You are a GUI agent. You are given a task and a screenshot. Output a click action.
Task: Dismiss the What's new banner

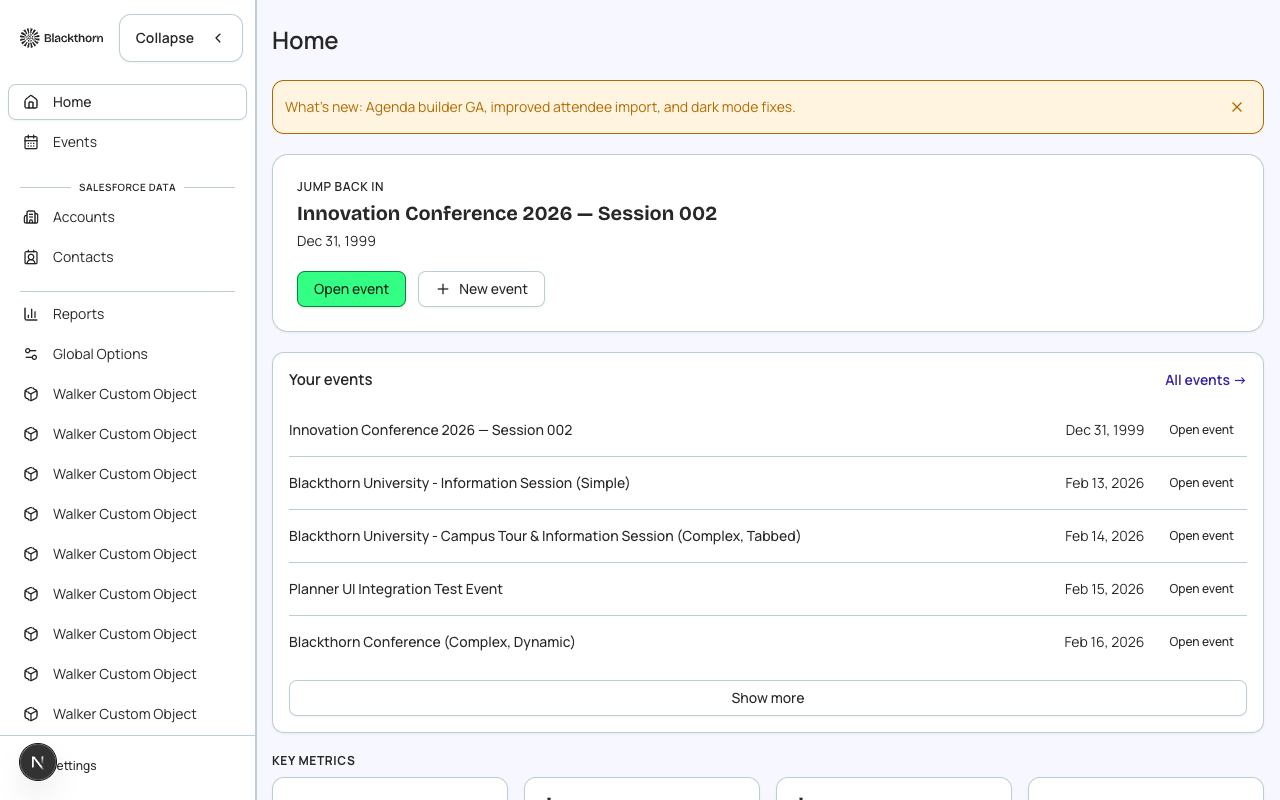click(x=1237, y=107)
